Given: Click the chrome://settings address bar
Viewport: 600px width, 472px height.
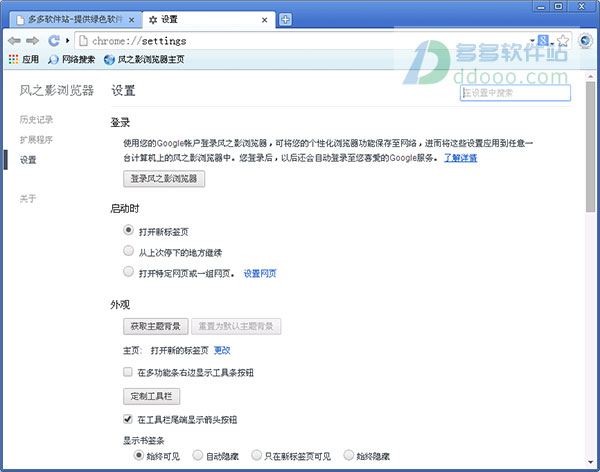Looking at the screenshot, I should click(302, 41).
